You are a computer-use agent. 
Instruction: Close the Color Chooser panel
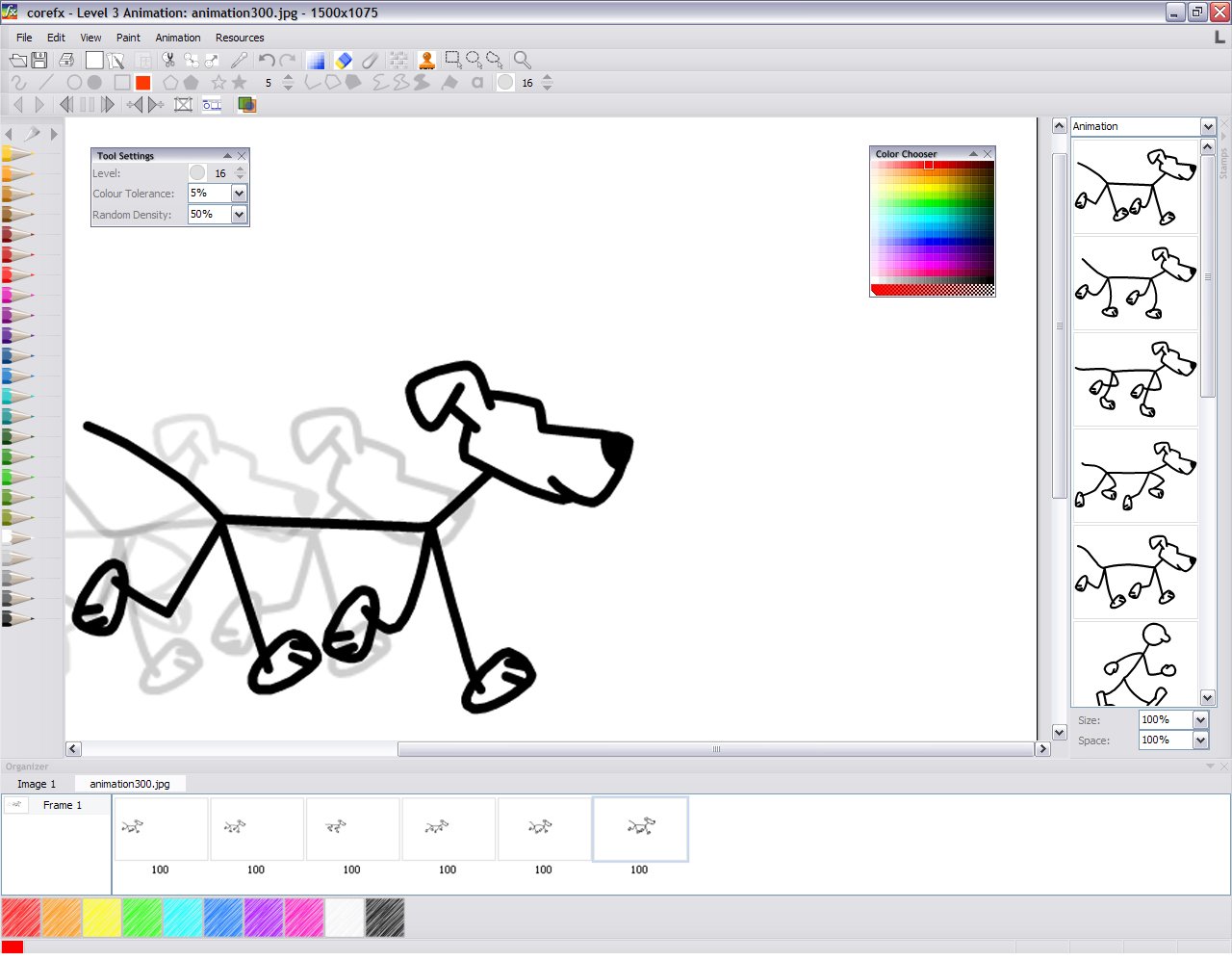click(x=987, y=153)
